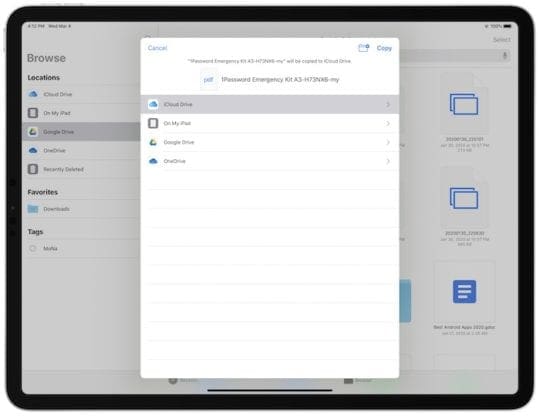Image resolution: width=540 pixels, height=416 pixels.
Task: Open the Downloads favorite folder
Action: (81, 209)
